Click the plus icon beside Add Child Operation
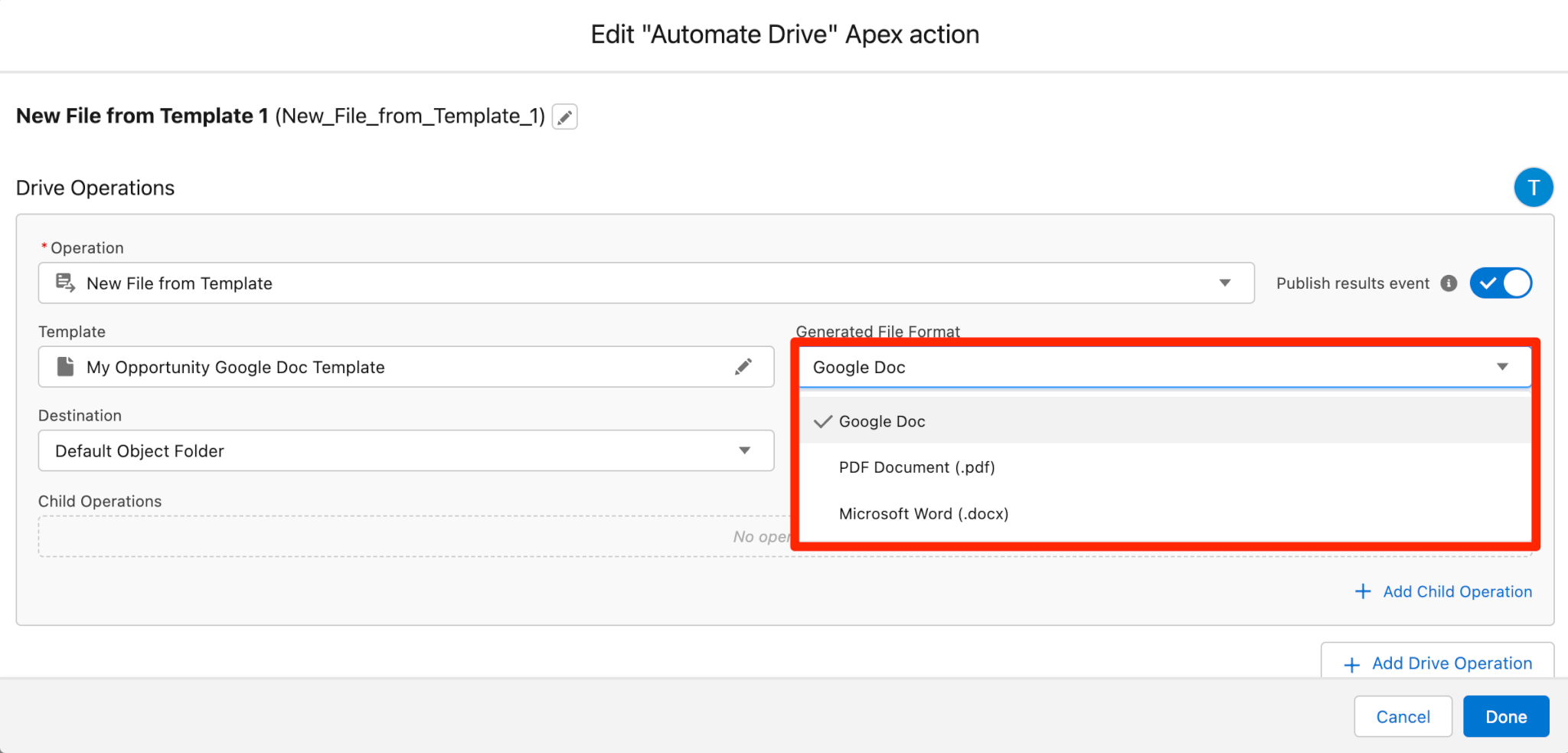 (x=1363, y=591)
